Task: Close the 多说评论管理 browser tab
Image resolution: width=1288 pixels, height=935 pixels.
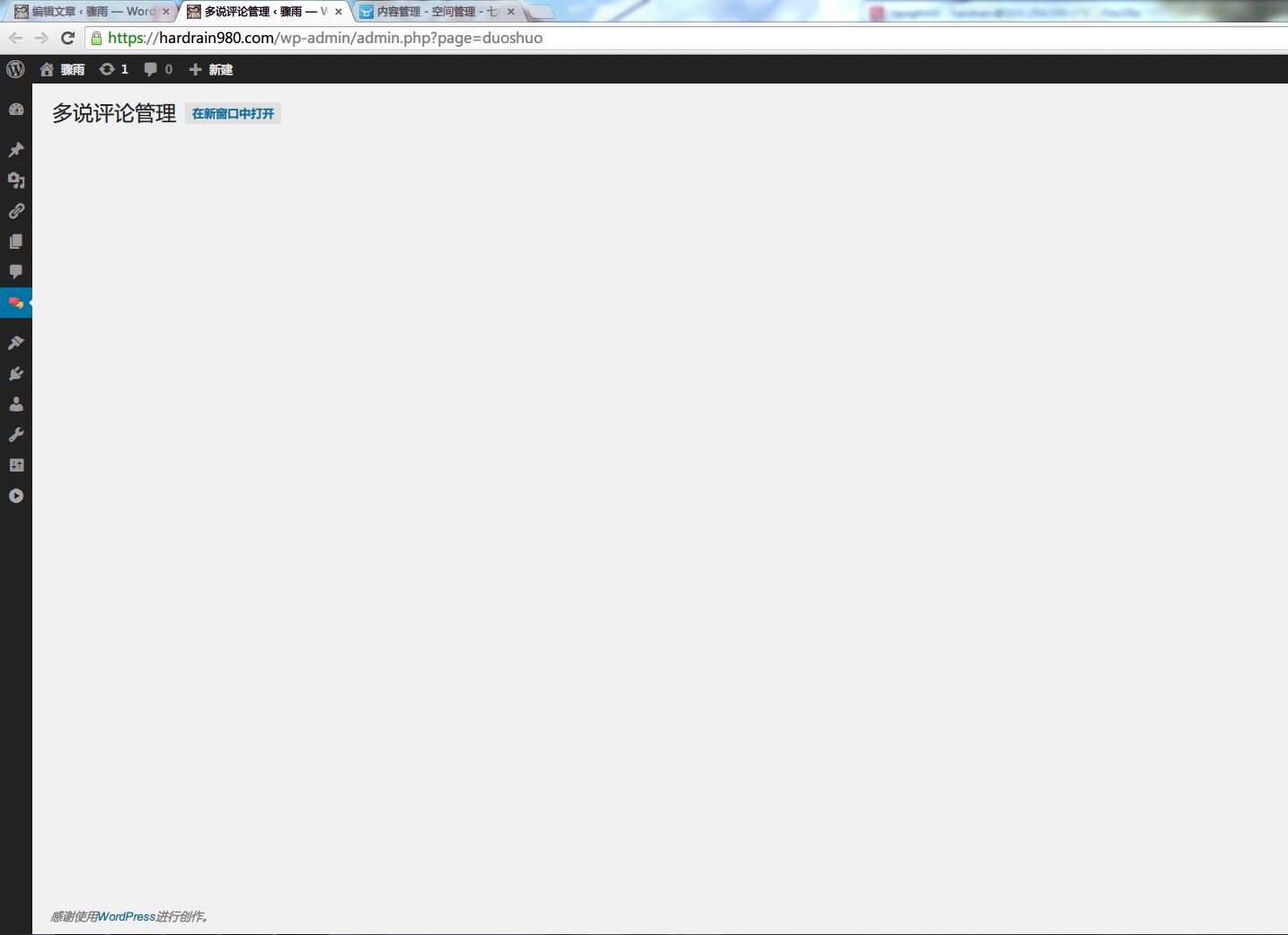Action: [x=339, y=12]
